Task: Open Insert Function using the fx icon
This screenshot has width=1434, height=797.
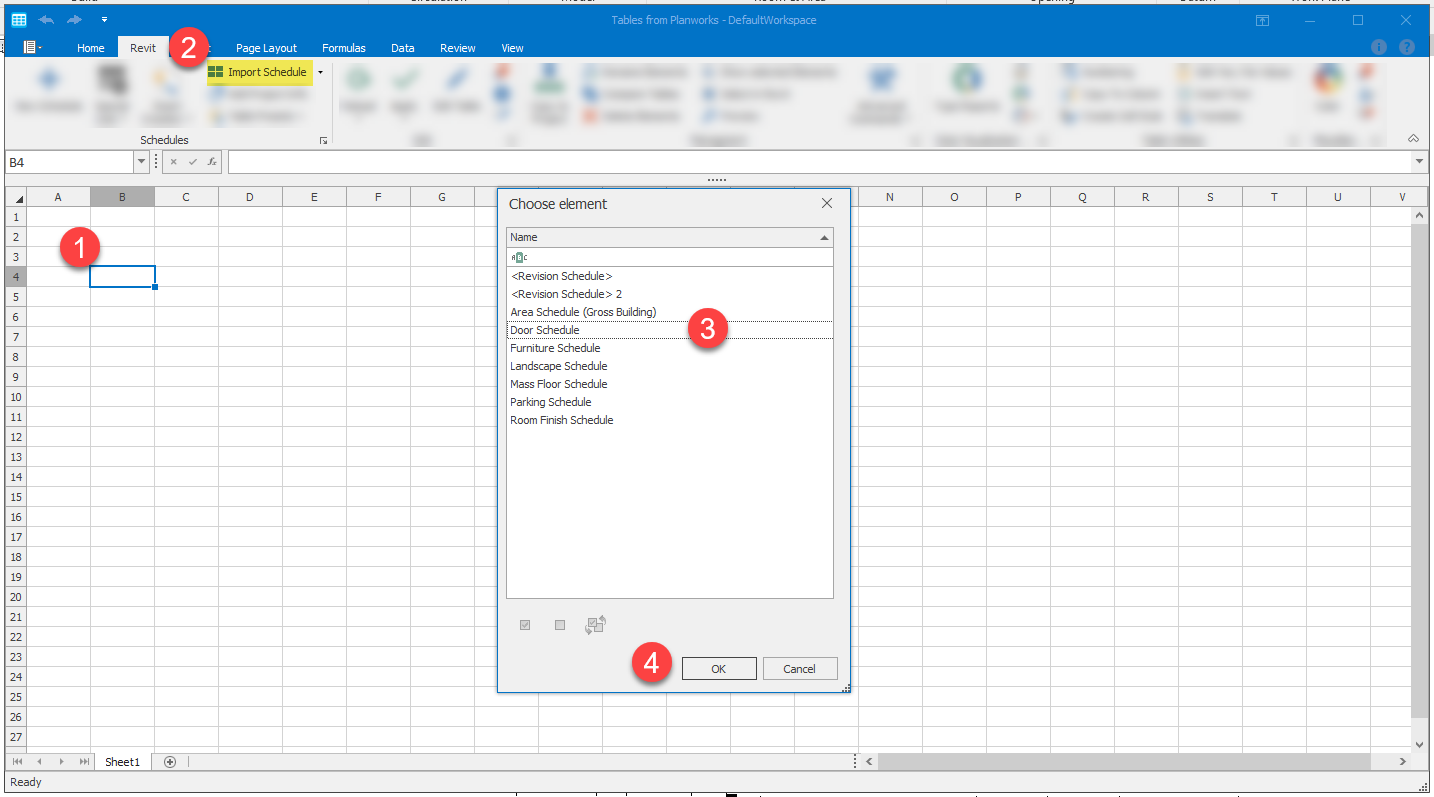Action: coord(212,162)
